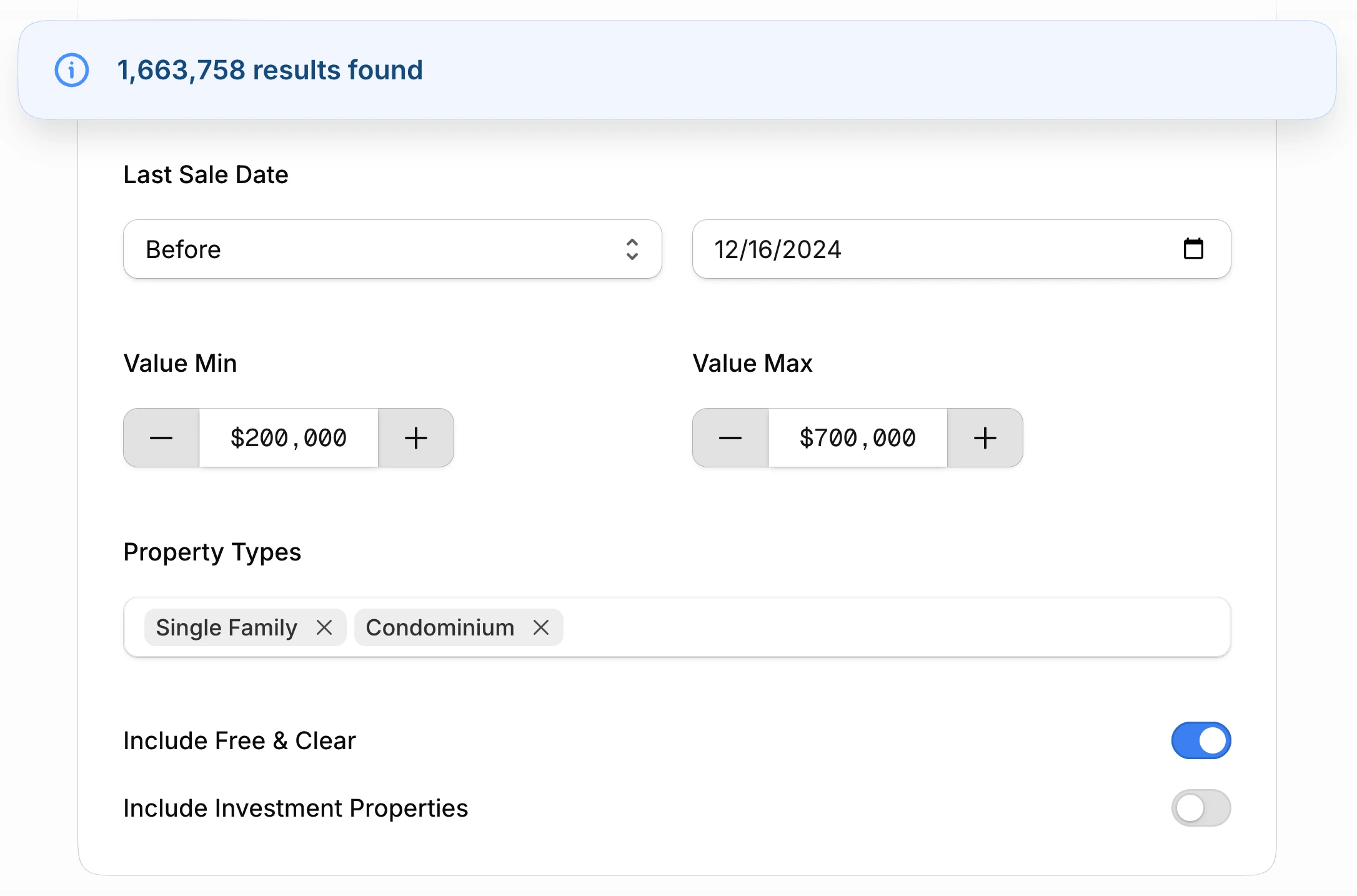Open the calendar picker for Last Sale Date
The height and width of the screenshot is (896, 1357).
(x=1194, y=249)
